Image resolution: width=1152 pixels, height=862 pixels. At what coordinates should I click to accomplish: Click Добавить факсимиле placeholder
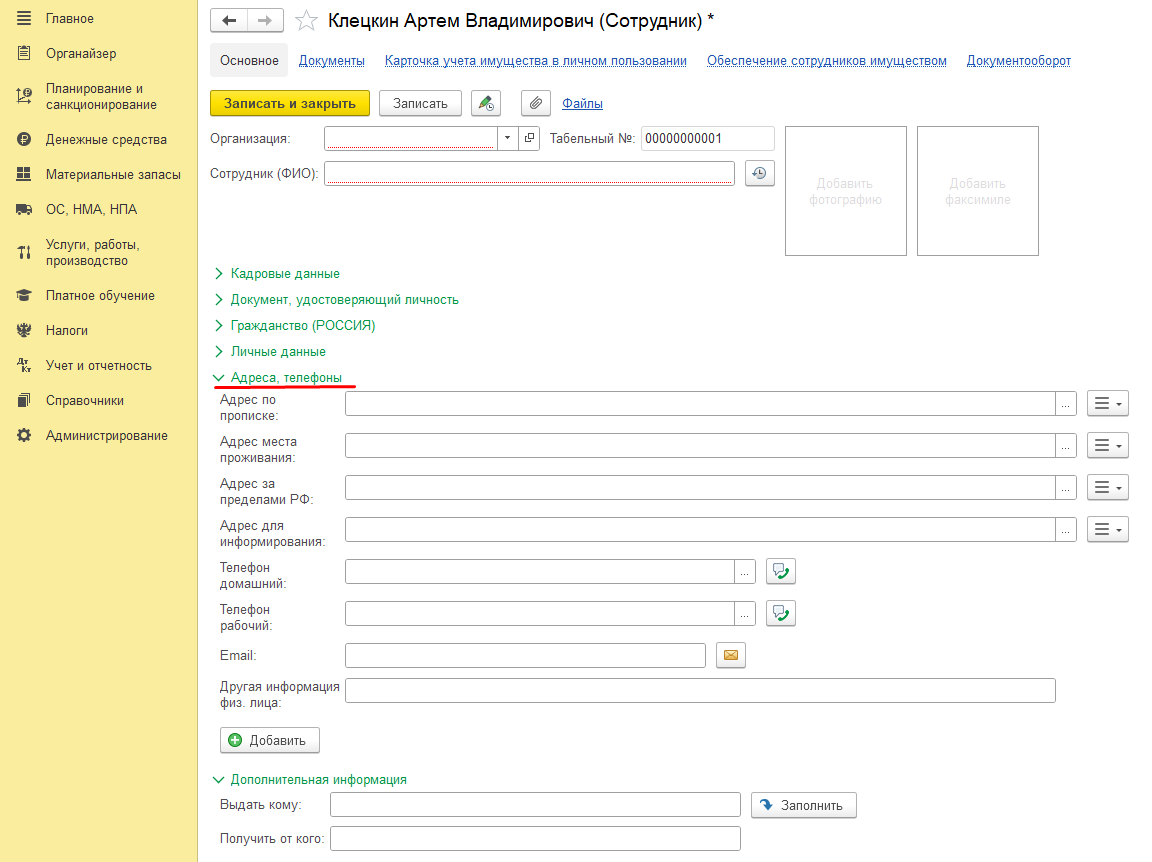[978, 191]
